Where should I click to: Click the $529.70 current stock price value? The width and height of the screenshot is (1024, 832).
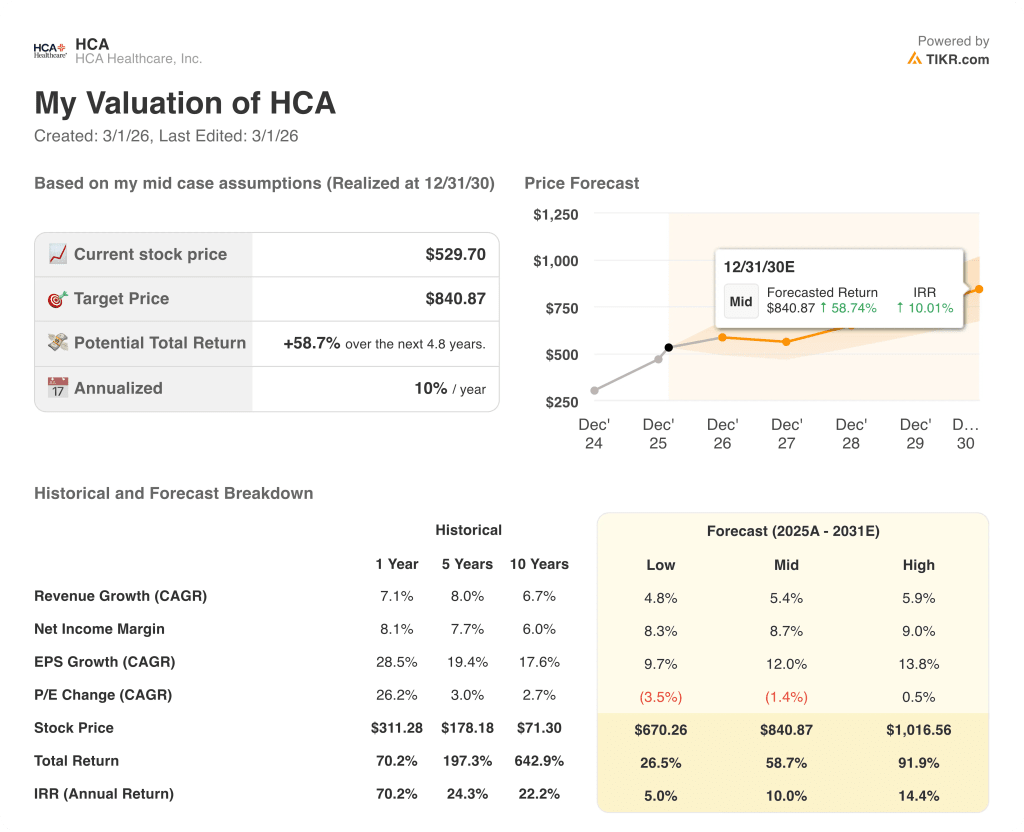[455, 254]
